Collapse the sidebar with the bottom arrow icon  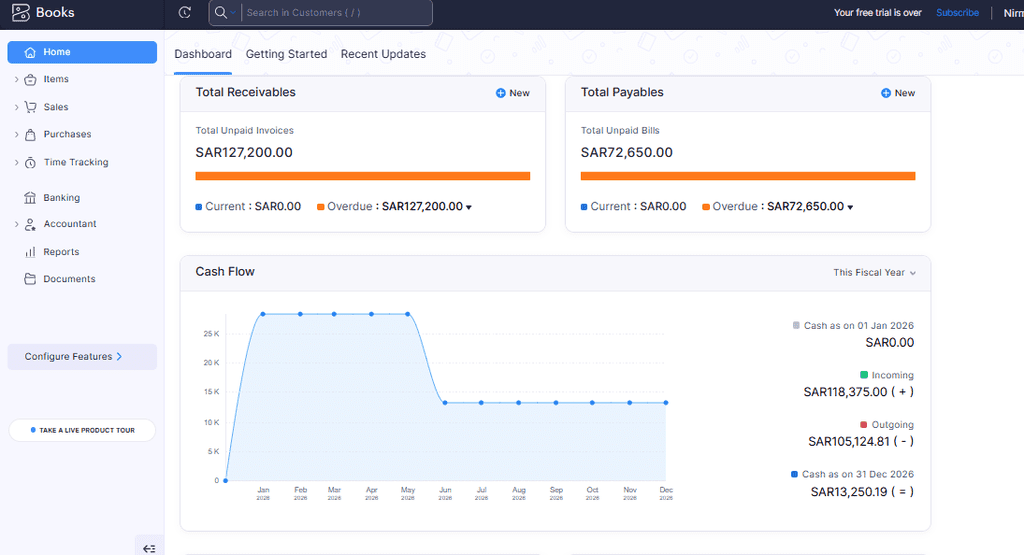149,547
